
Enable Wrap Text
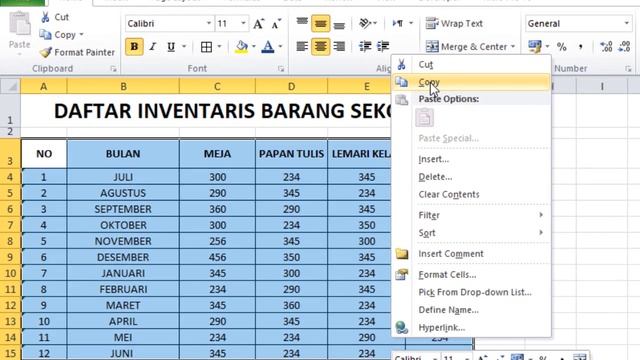pos(454,24)
